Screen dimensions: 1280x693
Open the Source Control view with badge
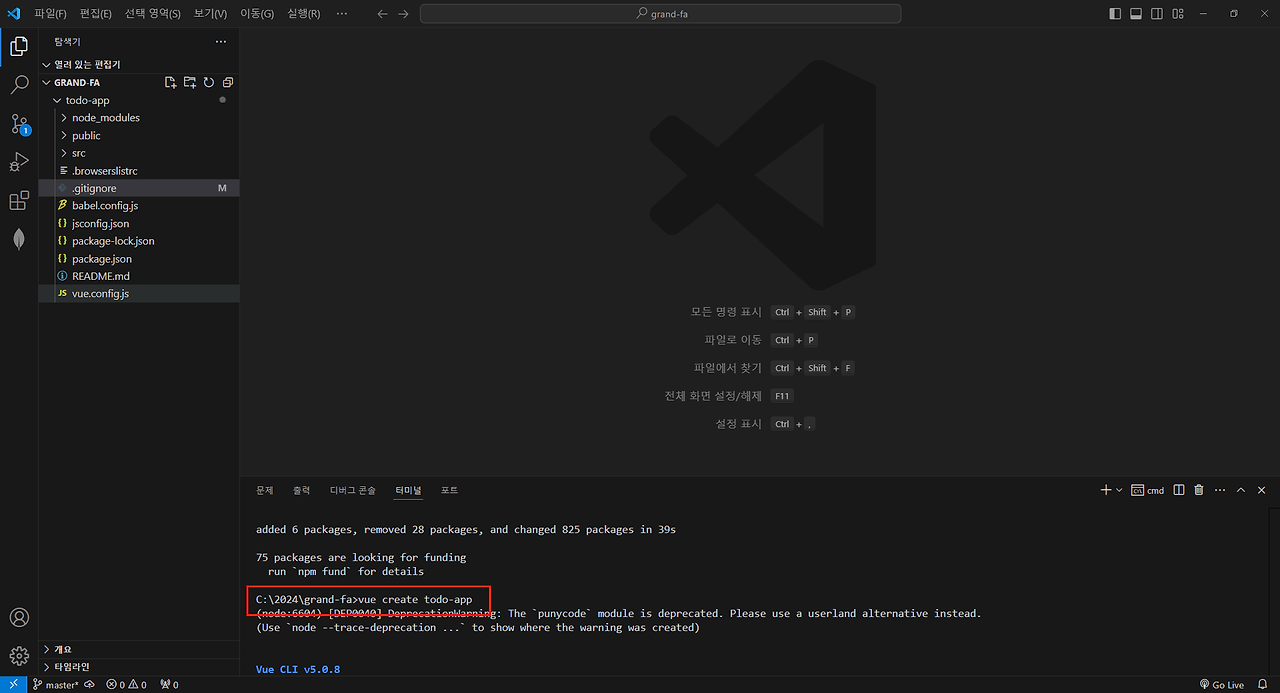click(19, 124)
